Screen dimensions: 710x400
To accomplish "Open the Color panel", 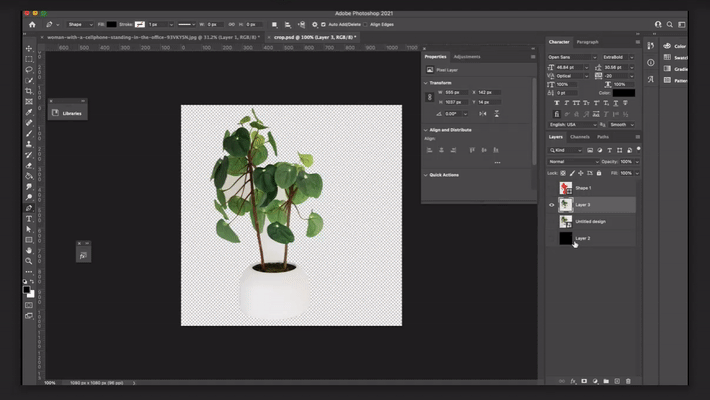I will tap(674, 46).
